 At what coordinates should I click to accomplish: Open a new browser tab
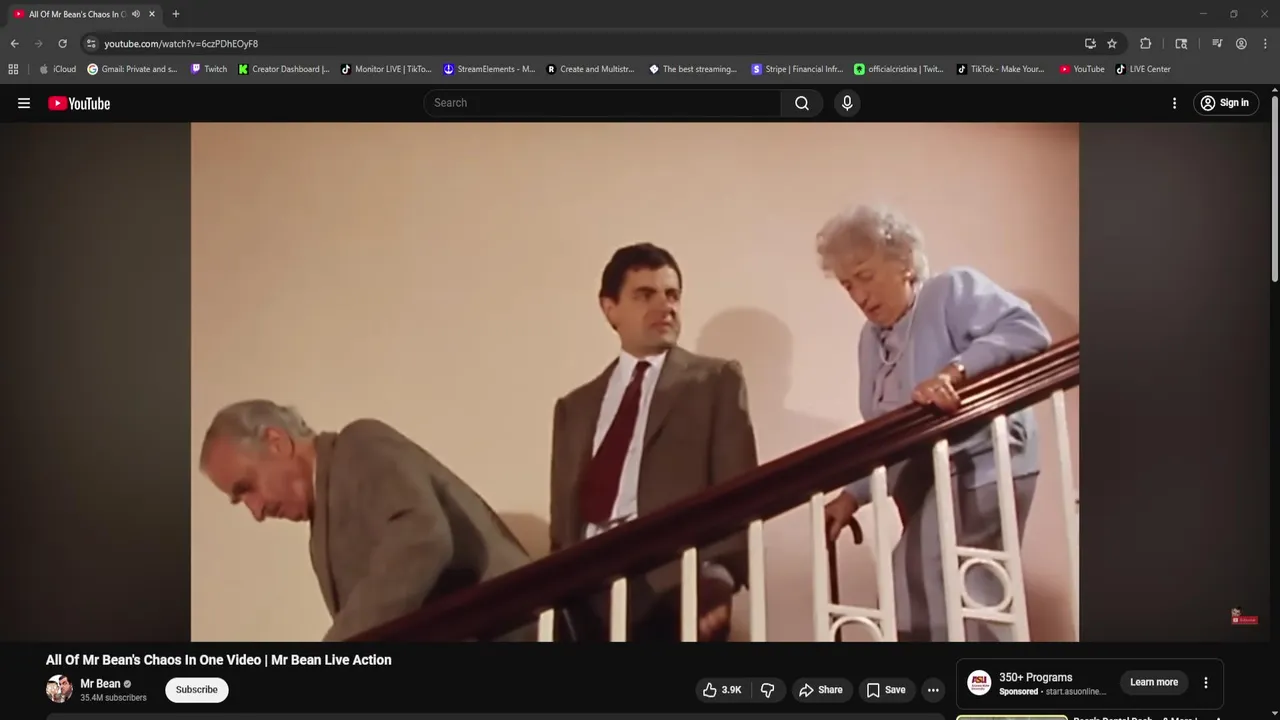point(176,14)
